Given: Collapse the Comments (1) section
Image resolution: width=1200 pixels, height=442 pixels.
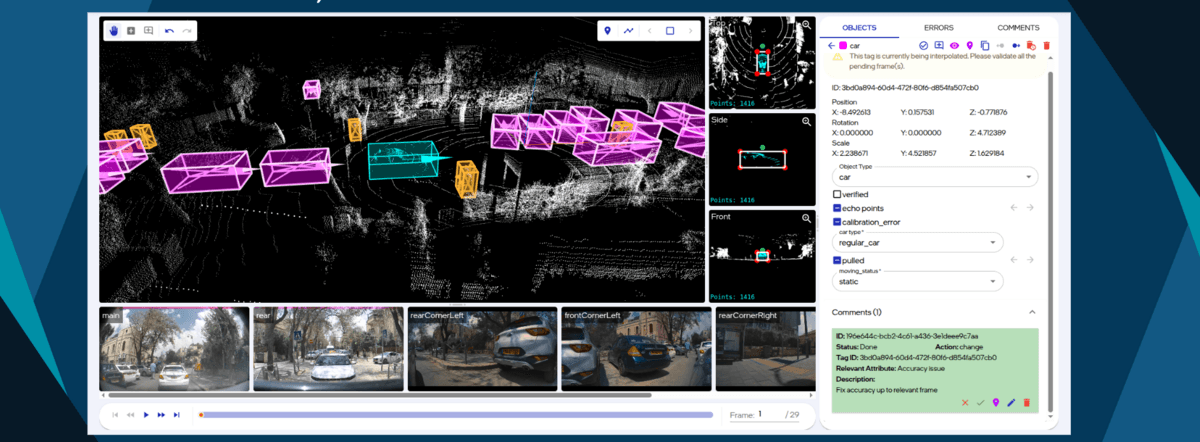Looking at the screenshot, I should click(x=1032, y=312).
